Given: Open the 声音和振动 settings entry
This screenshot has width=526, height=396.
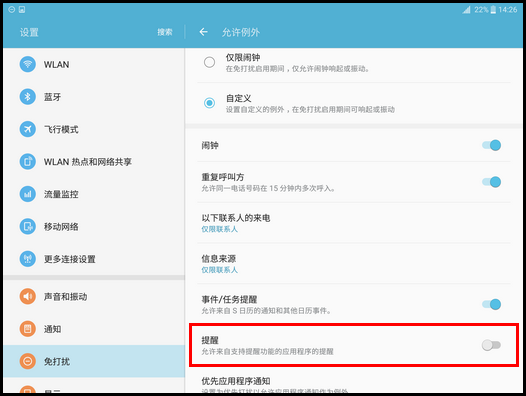Looking at the screenshot, I should pyautogui.click(x=94, y=296).
